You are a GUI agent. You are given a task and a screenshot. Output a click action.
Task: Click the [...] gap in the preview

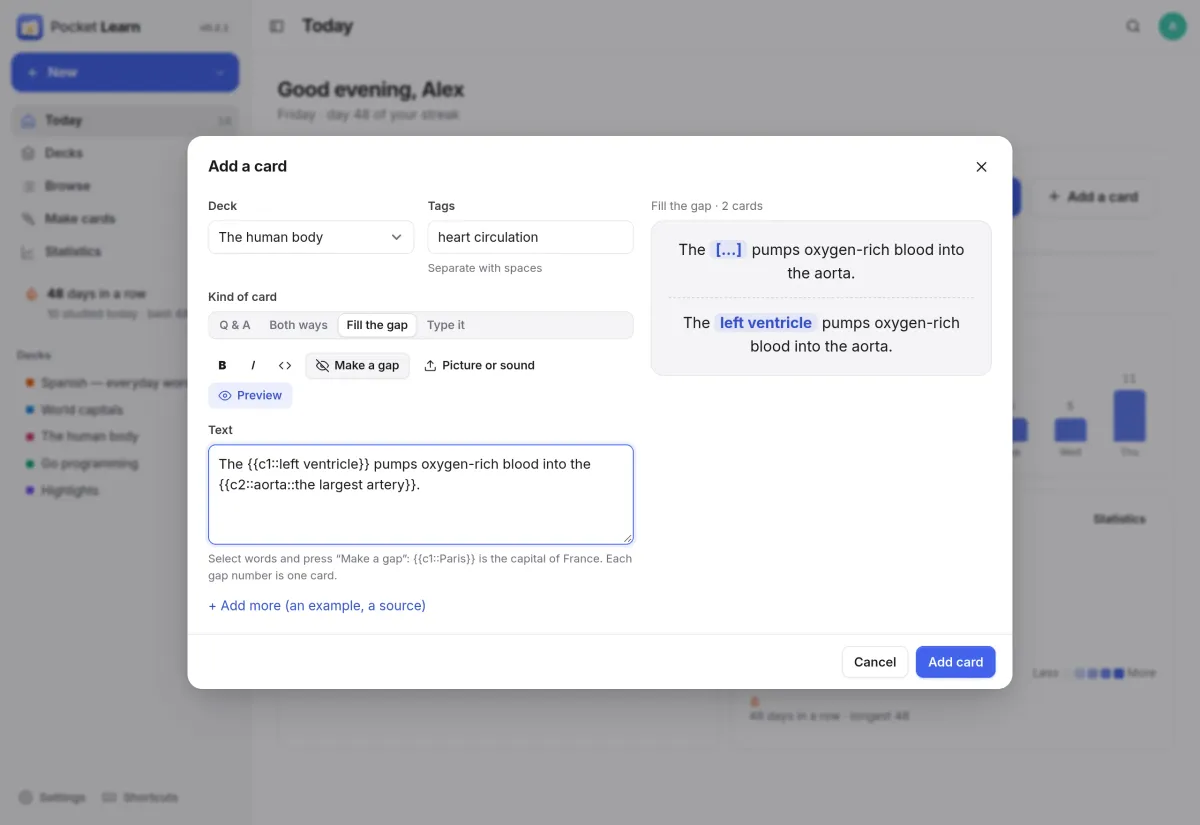point(729,250)
